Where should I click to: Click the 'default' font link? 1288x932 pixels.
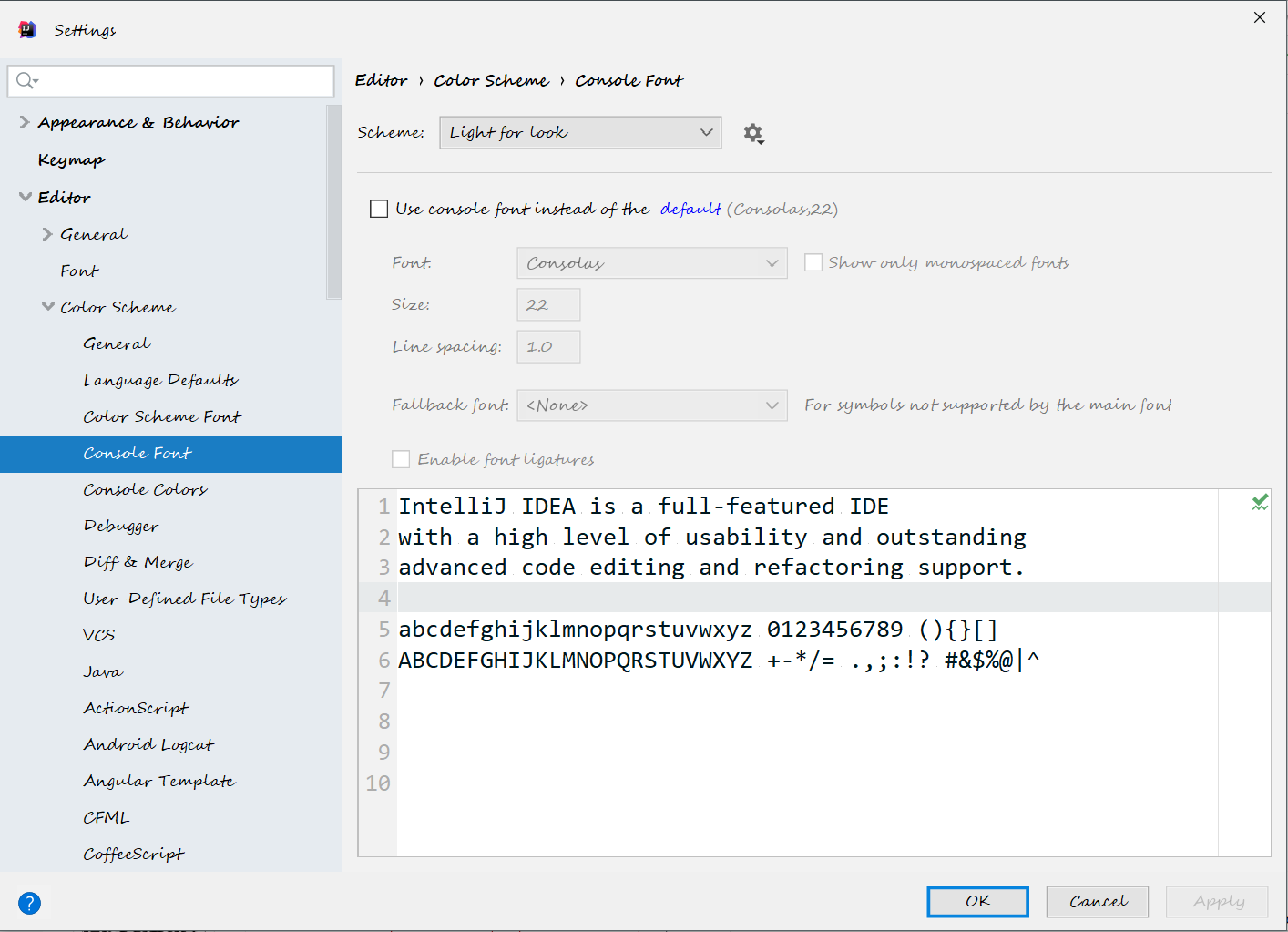(x=690, y=209)
